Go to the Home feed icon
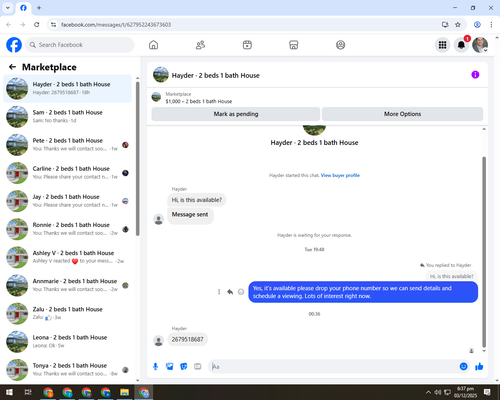This screenshot has height=400, width=500. pos(153,45)
